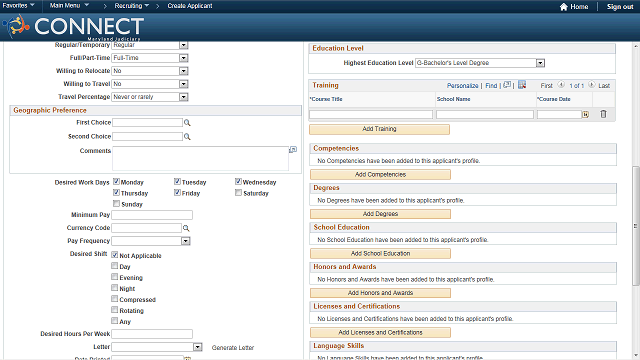The height and width of the screenshot is (360, 640).
Task: Click Training download grid icon
Action: [522, 85]
